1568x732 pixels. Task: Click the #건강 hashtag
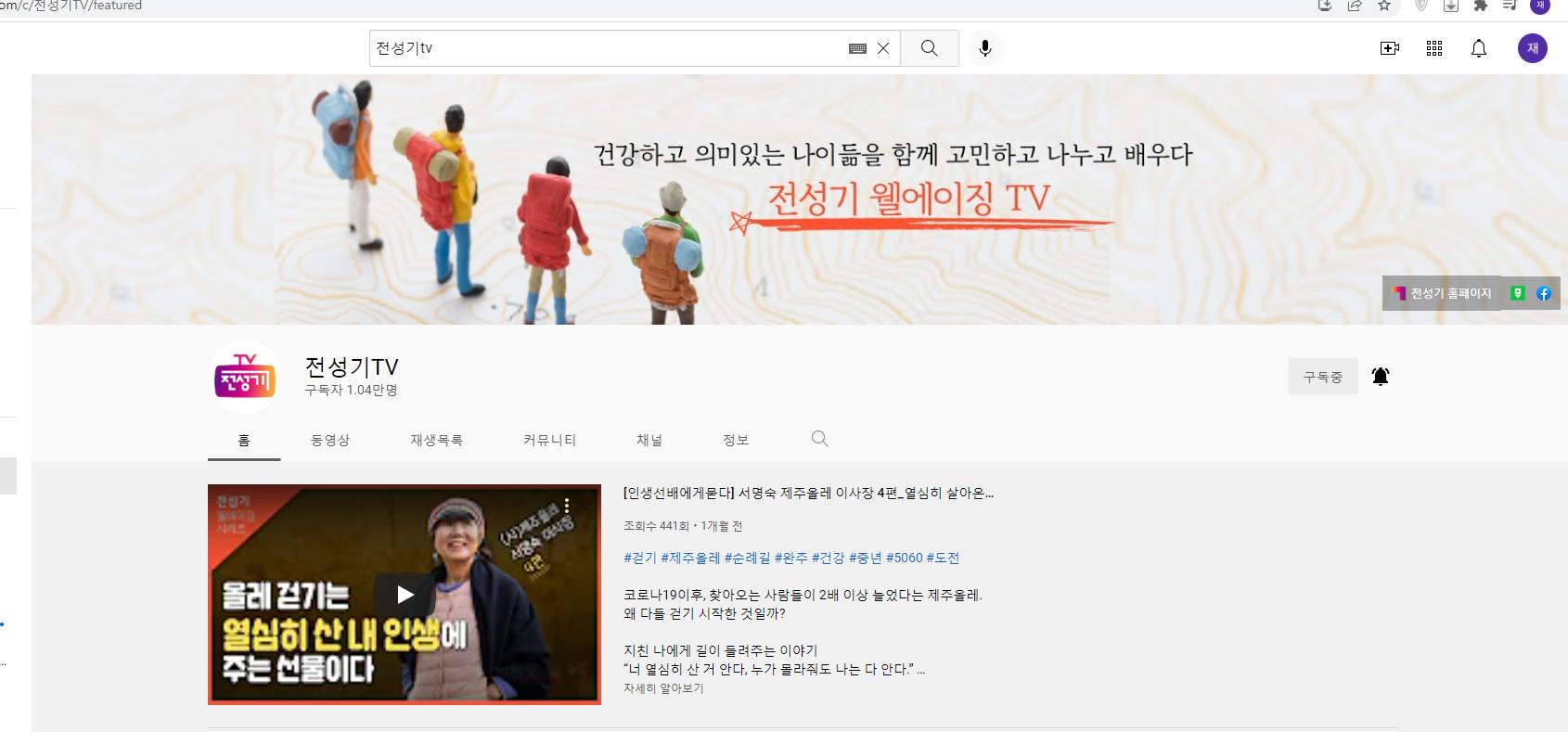tap(829, 558)
